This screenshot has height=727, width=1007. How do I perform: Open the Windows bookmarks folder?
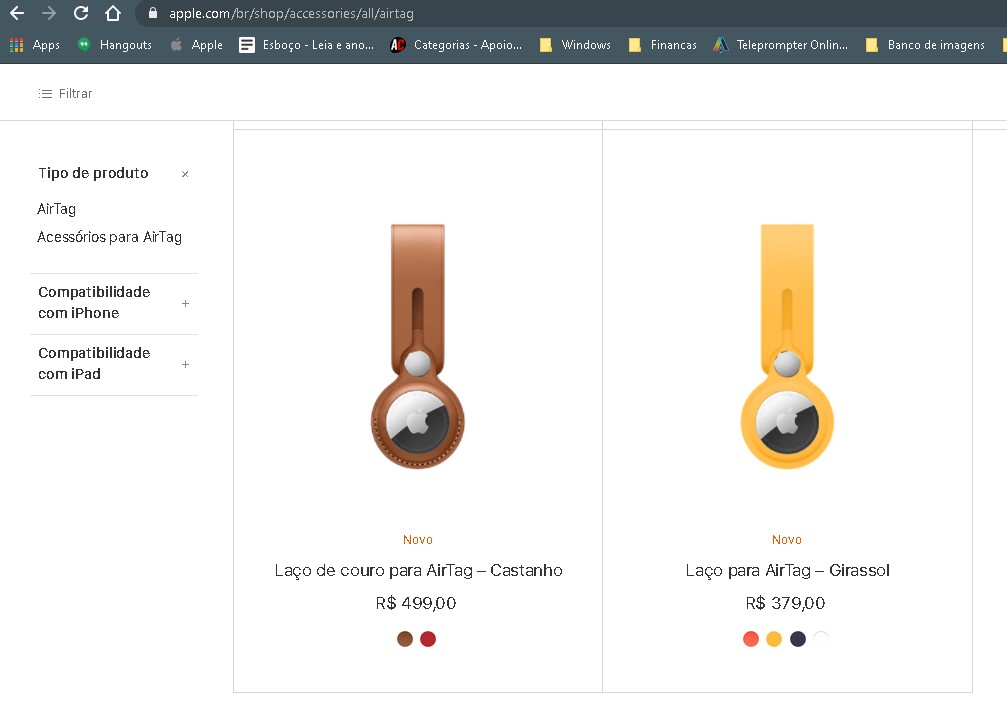pyautogui.click(x=575, y=44)
